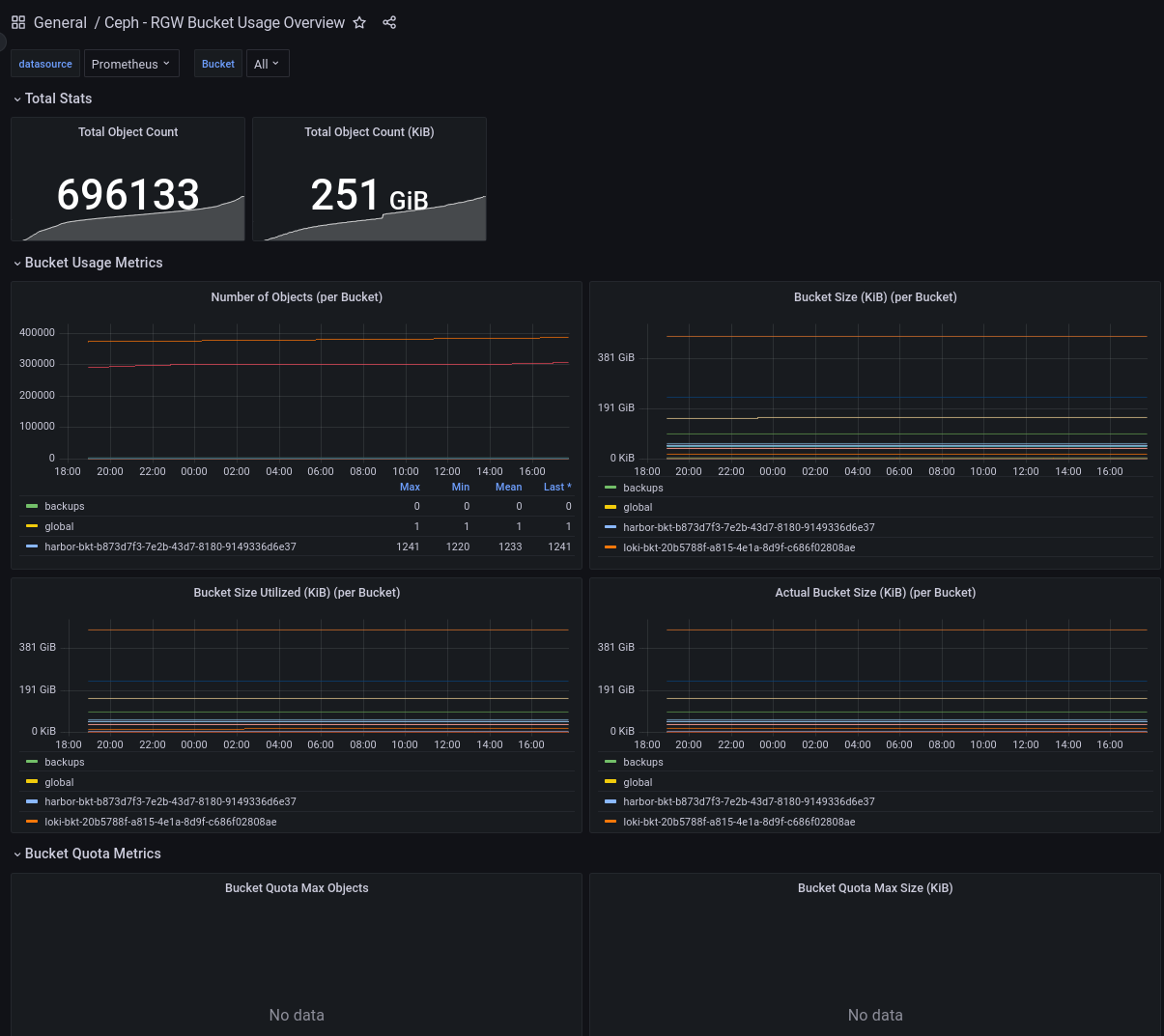Sort Number of Objects legend by Last

(557, 487)
